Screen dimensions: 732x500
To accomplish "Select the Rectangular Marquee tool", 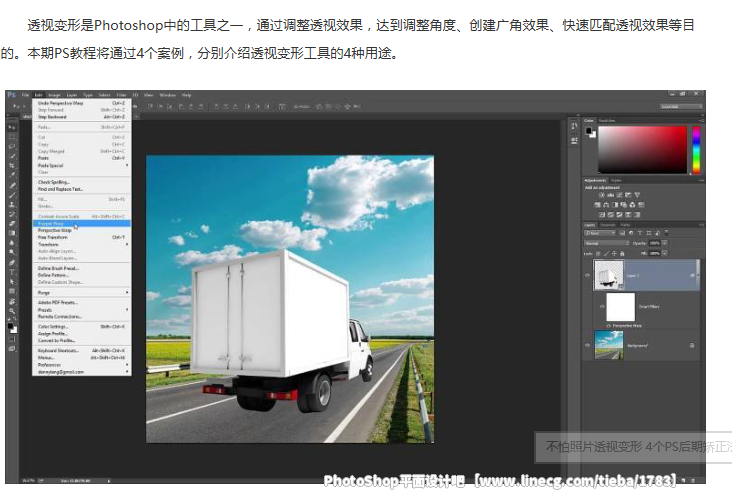I will pyautogui.click(x=12, y=137).
